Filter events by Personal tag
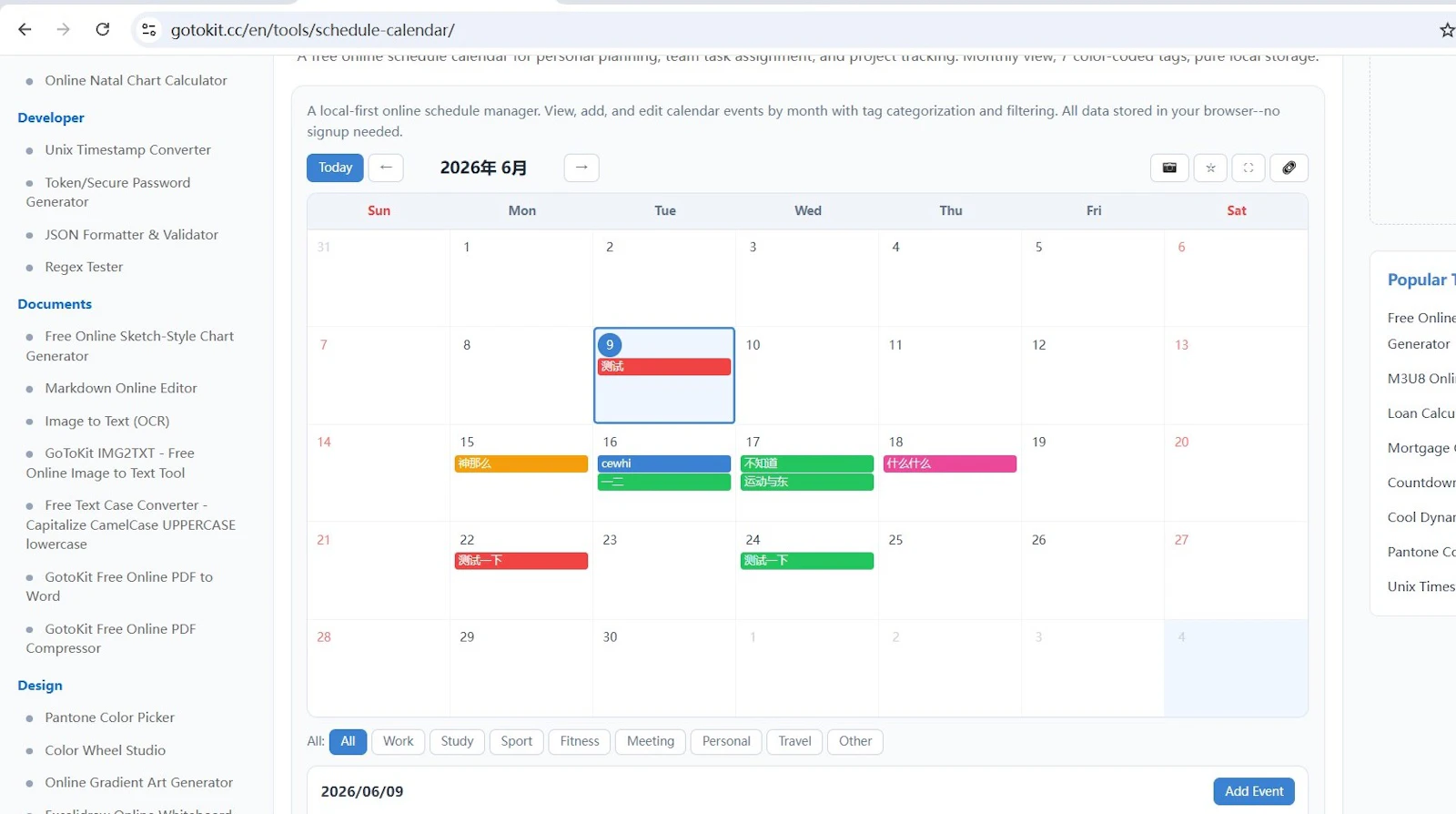Viewport: 1456px width, 814px height. [726, 741]
